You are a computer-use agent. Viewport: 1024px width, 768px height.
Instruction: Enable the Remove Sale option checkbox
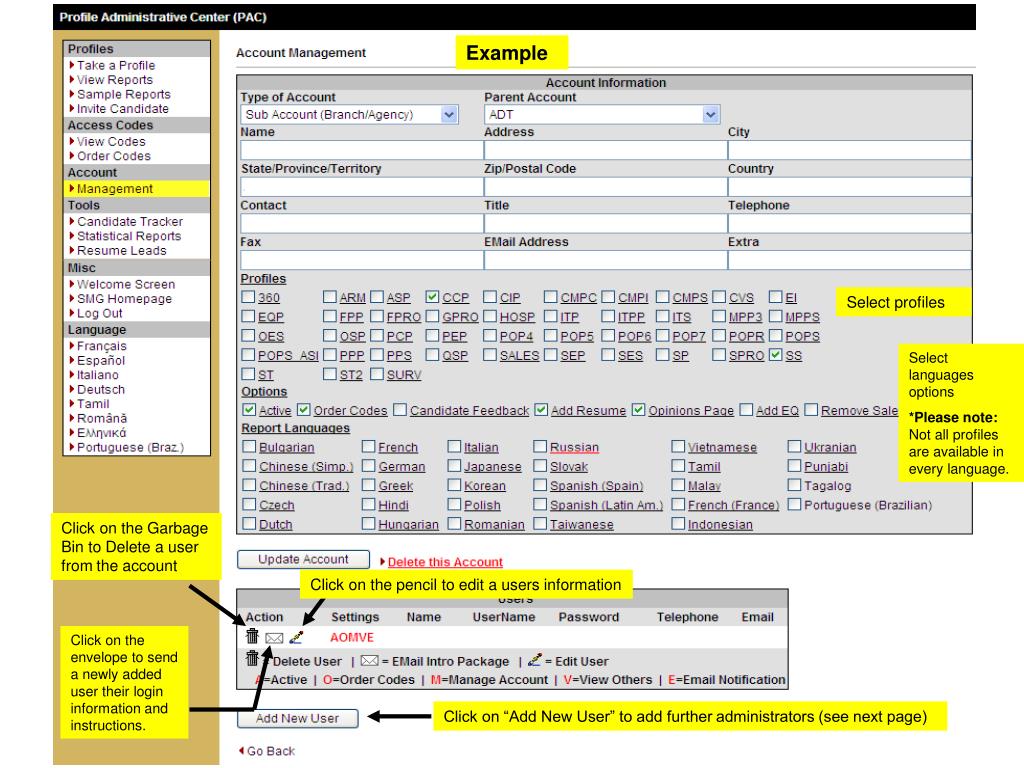(811, 409)
